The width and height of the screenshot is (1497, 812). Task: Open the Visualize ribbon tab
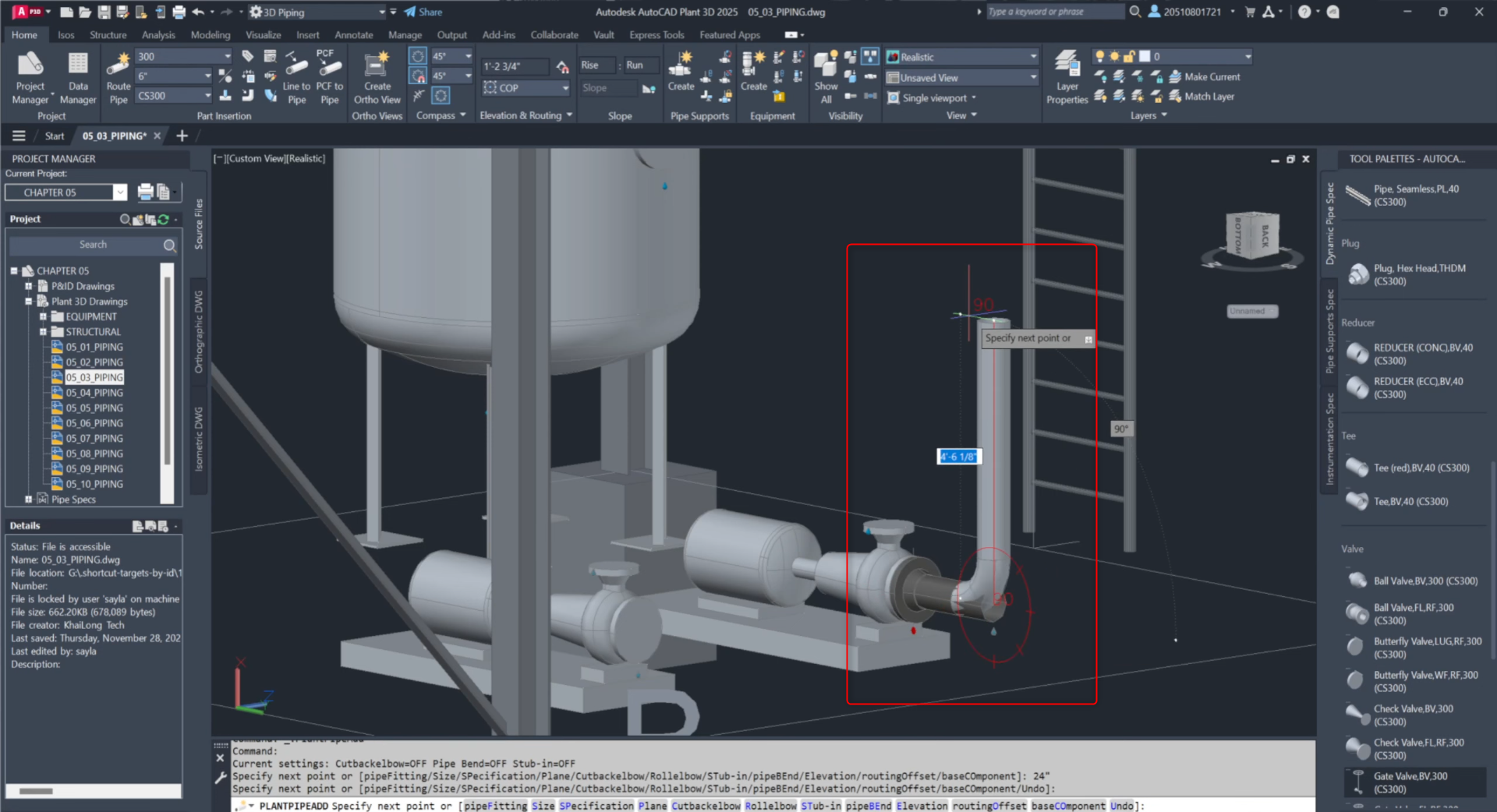coord(264,35)
